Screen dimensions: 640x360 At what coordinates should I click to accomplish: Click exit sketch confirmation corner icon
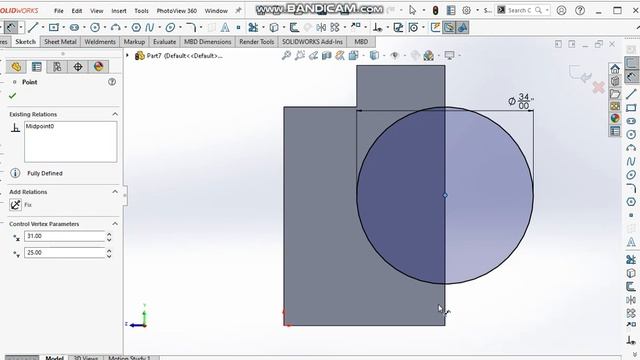[580, 73]
